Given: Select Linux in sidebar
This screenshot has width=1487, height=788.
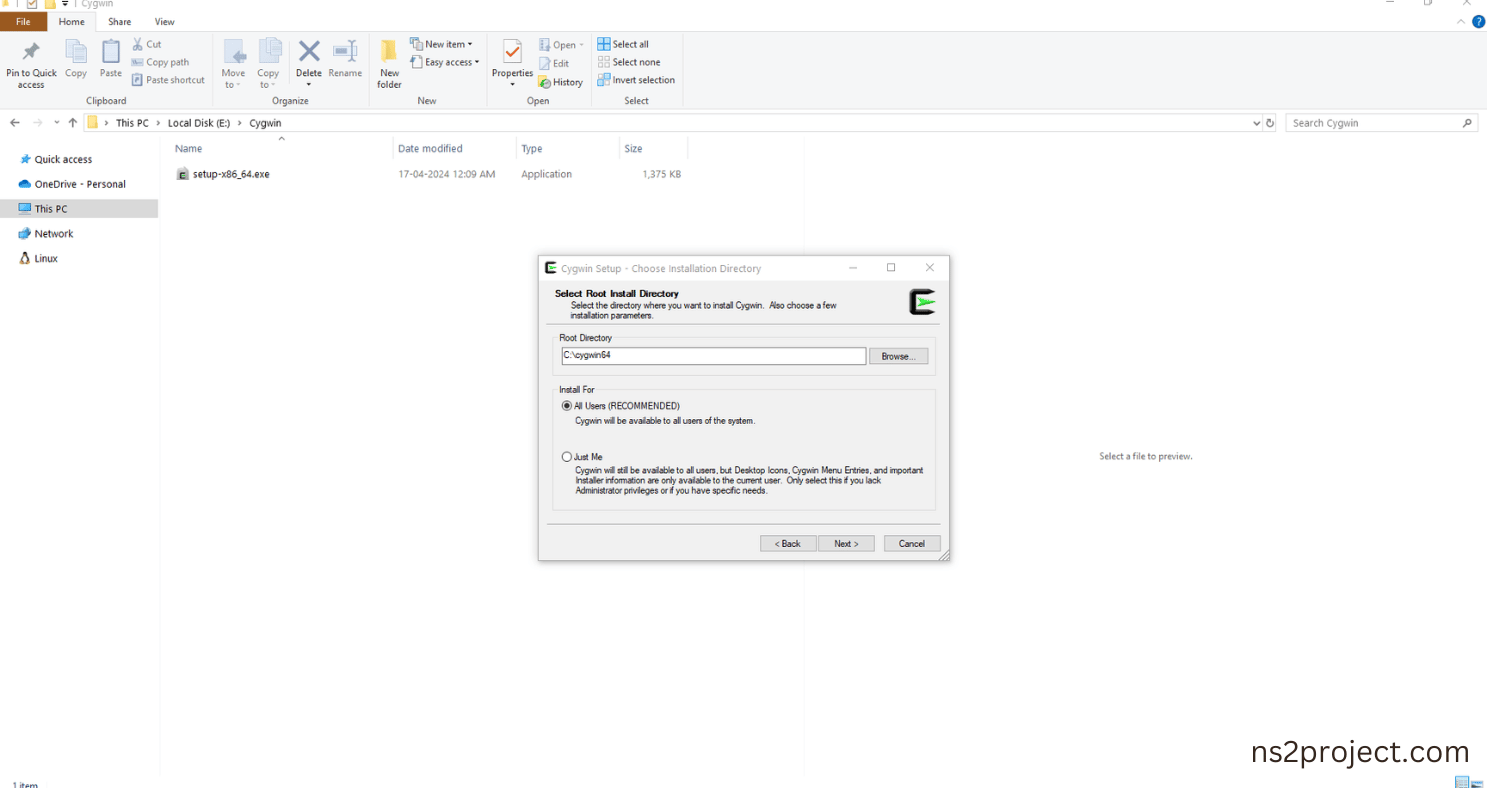Looking at the screenshot, I should [46, 259].
